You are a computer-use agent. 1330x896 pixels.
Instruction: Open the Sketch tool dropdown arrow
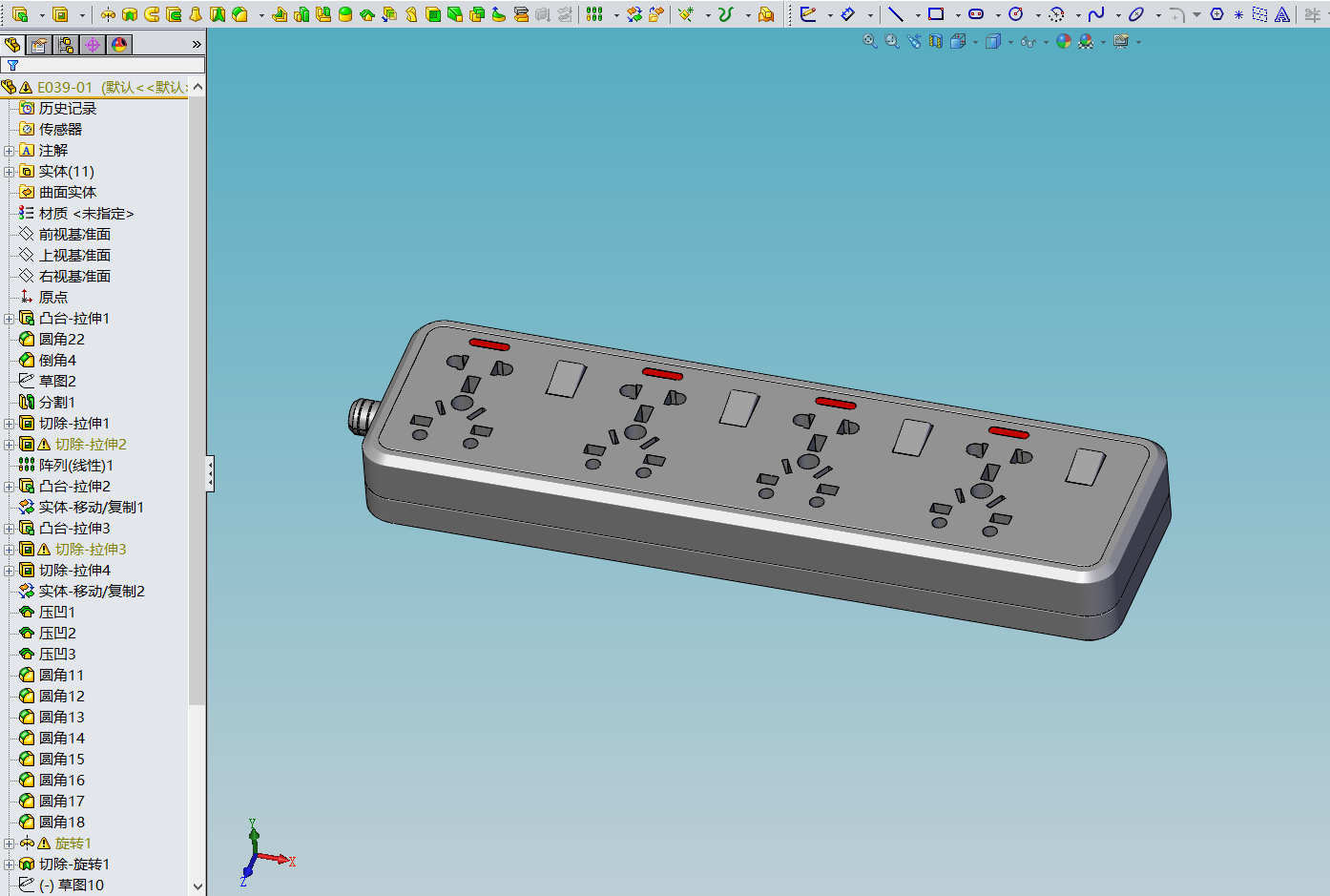click(829, 15)
